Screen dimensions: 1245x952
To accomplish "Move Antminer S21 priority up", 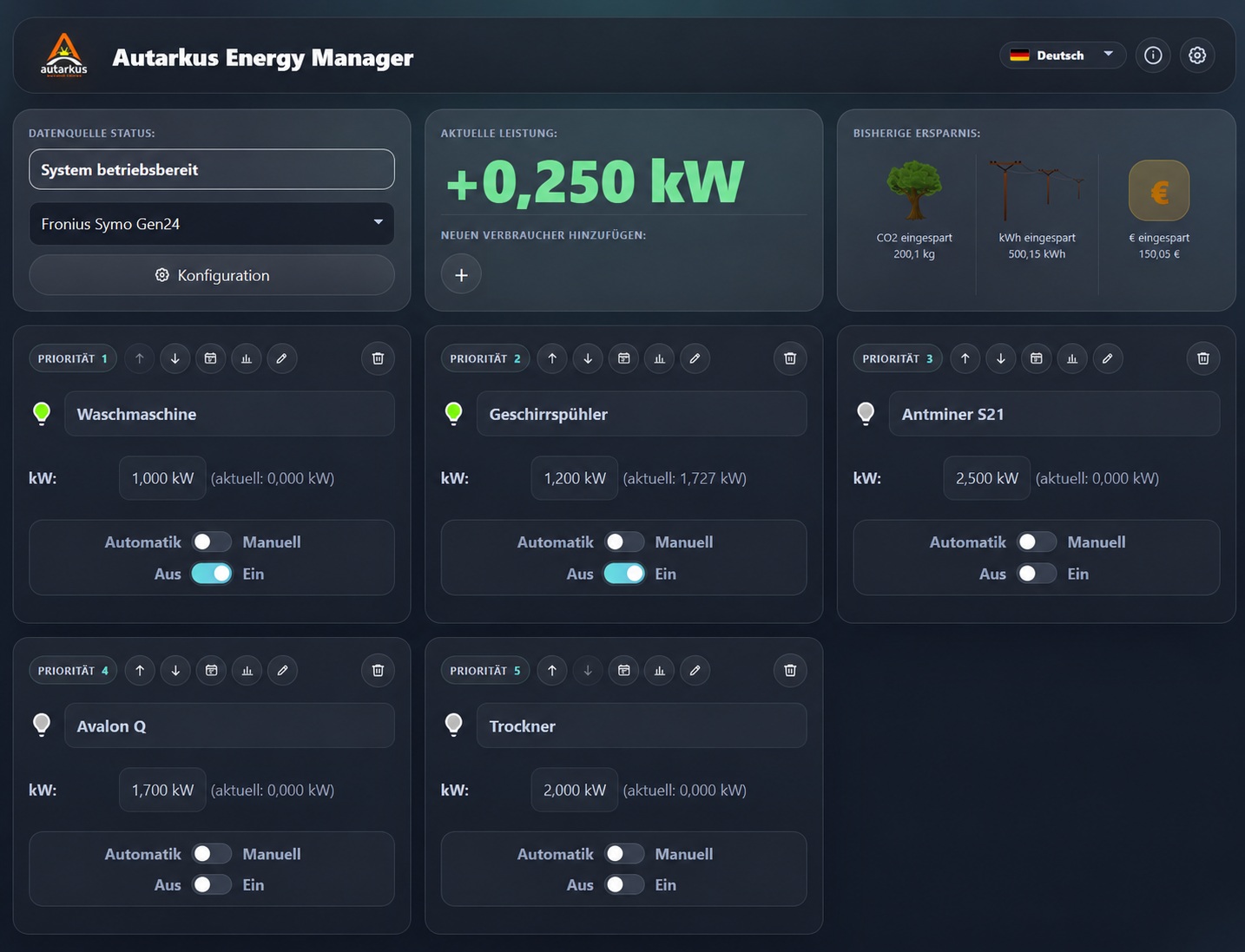I will [965, 358].
